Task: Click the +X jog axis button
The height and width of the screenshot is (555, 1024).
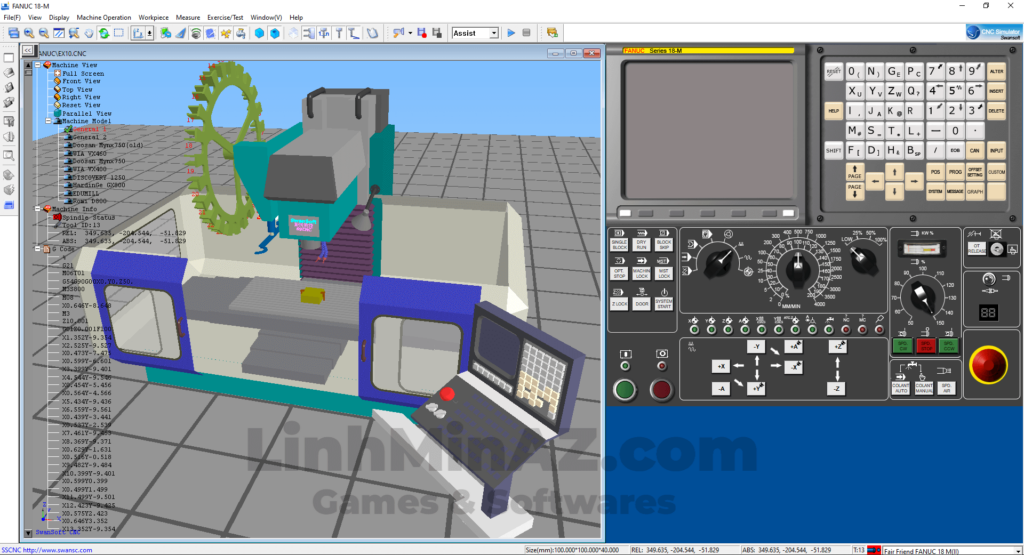Action: (x=720, y=366)
